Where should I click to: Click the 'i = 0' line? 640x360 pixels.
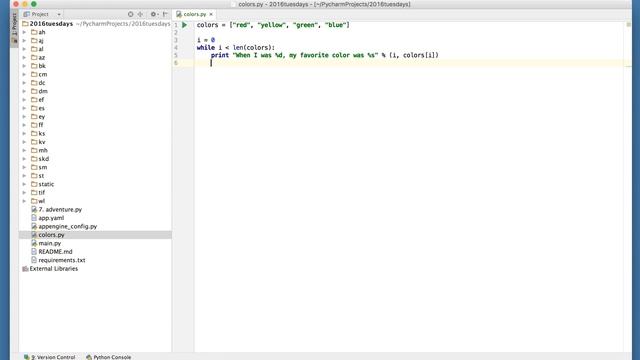(206, 40)
